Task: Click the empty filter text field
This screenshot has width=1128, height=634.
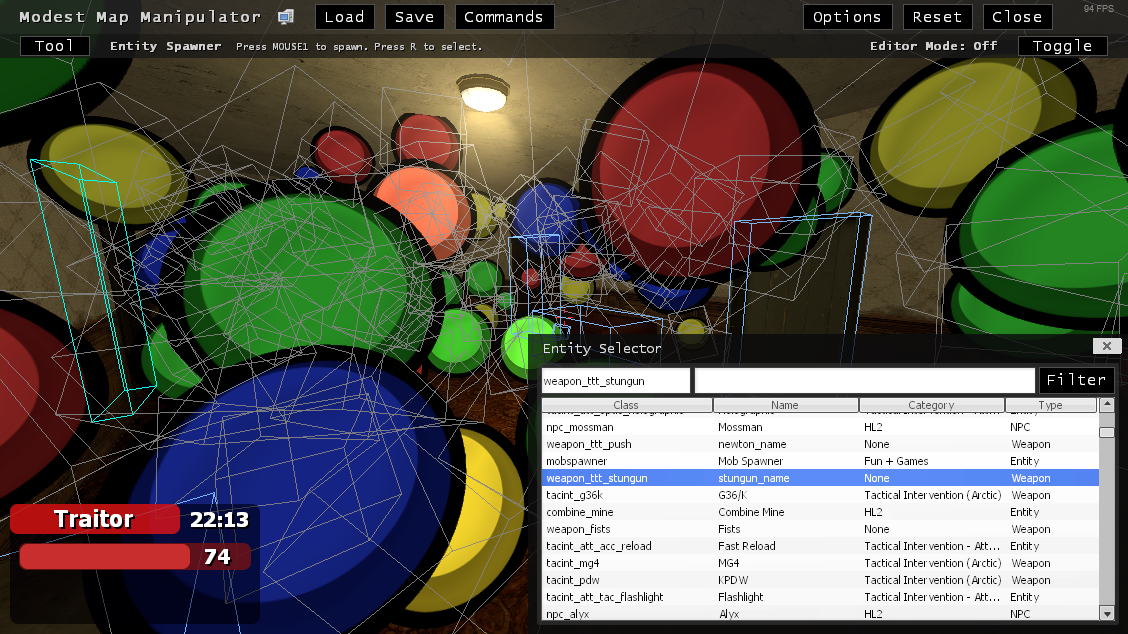Action: pyautogui.click(x=865, y=381)
